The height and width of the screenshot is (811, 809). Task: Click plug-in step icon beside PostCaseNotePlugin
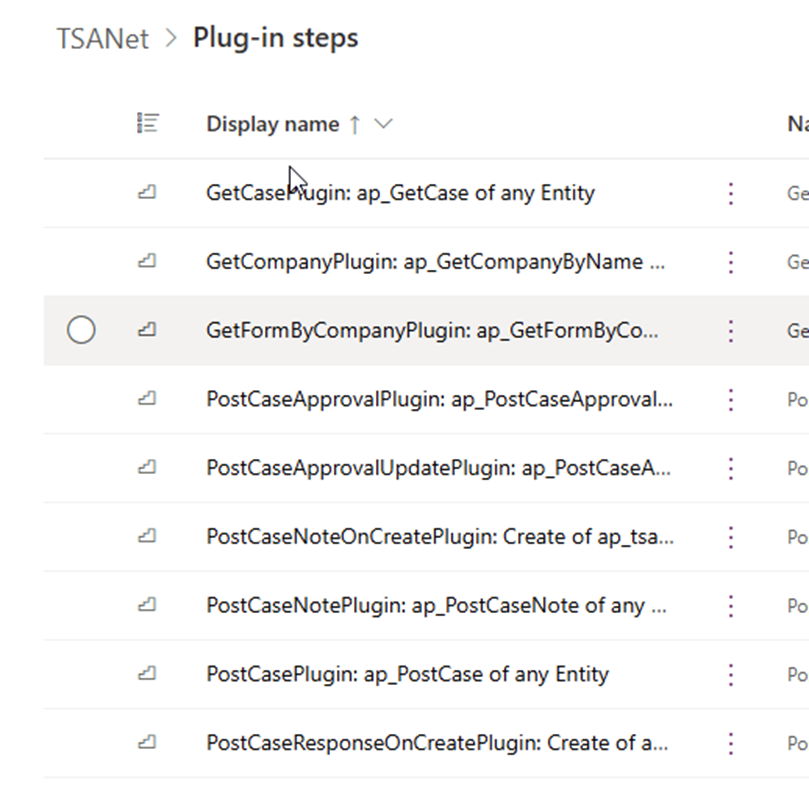147,606
